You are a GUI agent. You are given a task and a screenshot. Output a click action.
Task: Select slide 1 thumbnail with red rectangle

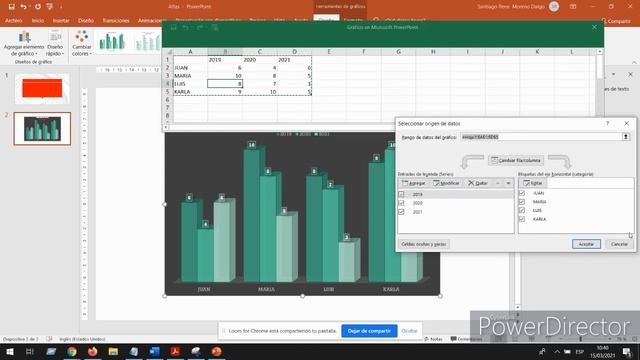[x=42, y=89]
